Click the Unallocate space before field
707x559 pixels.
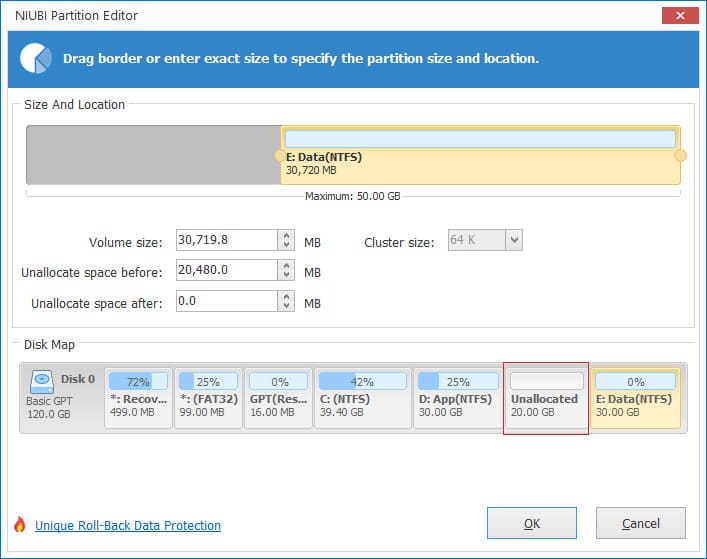pos(225,271)
